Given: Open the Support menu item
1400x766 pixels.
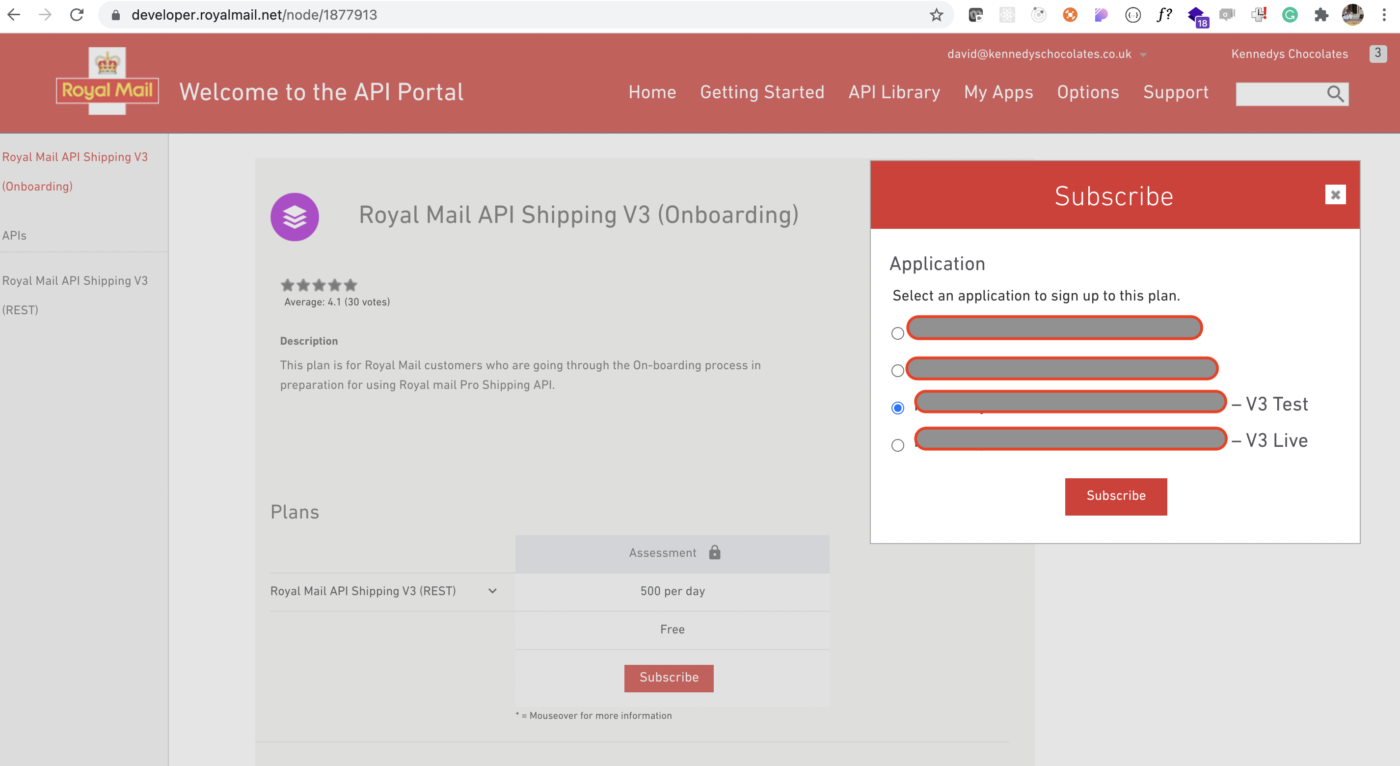Looking at the screenshot, I should pos(1176,92).
